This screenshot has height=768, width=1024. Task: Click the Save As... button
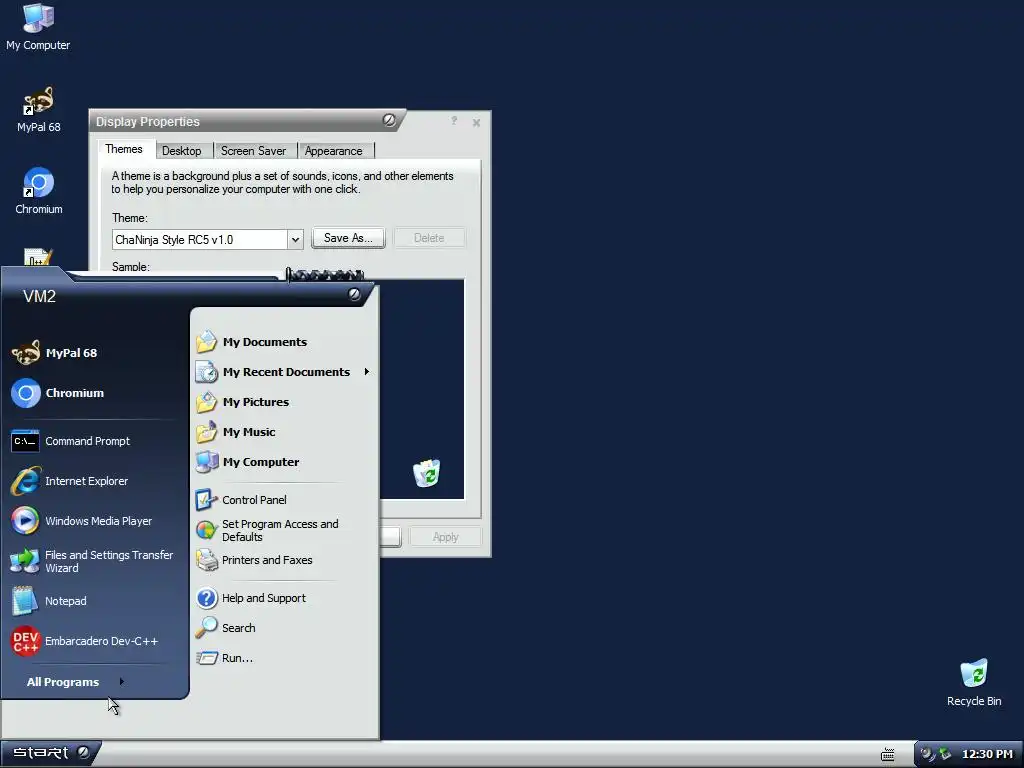[x=348, y=238]
